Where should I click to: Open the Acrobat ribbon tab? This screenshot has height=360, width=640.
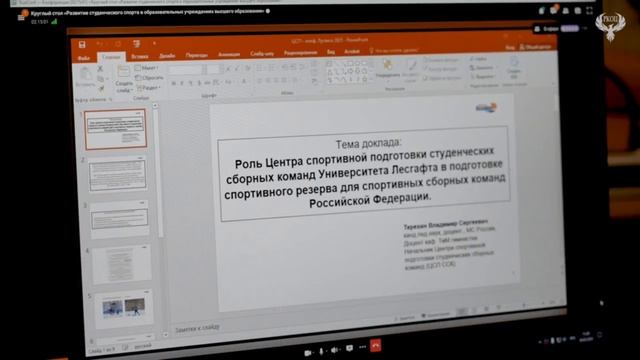[351, 51]
